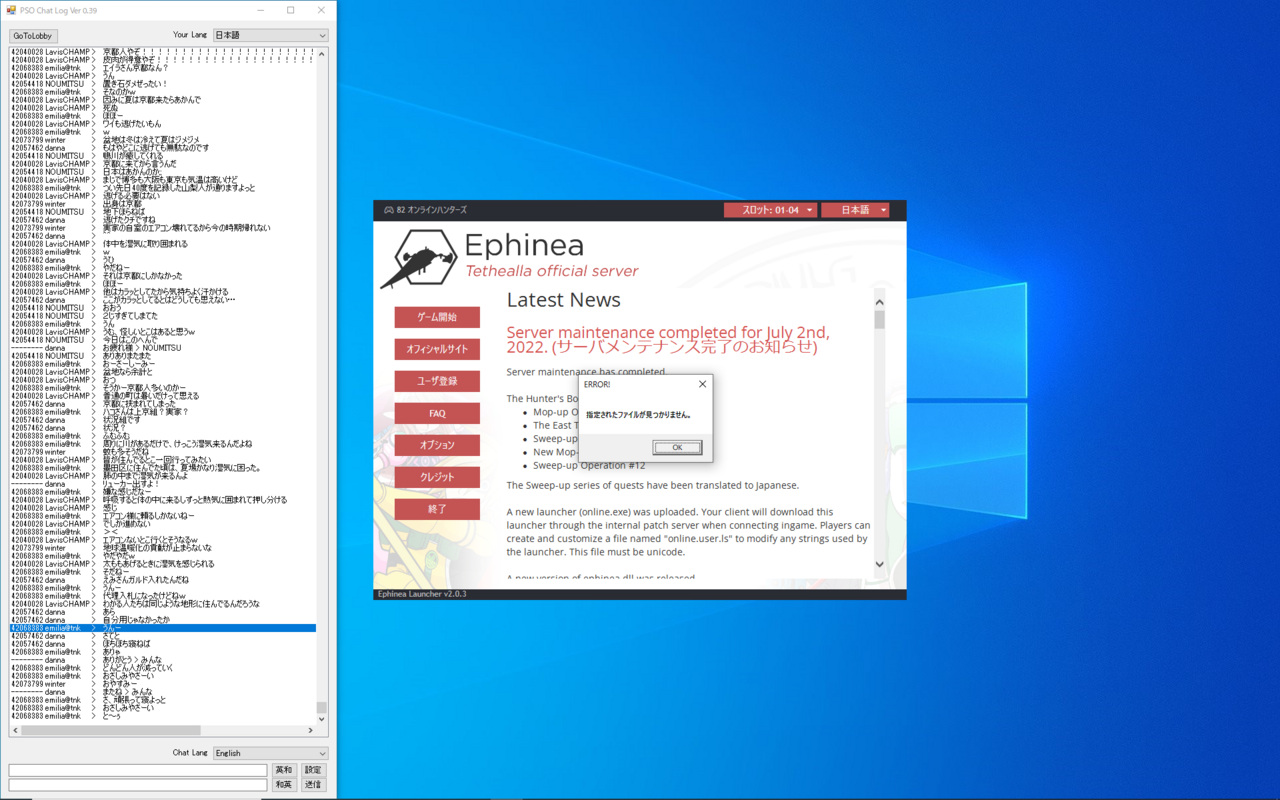Select ゲーム開始 in the Ephinea launcher

point(437,317)
